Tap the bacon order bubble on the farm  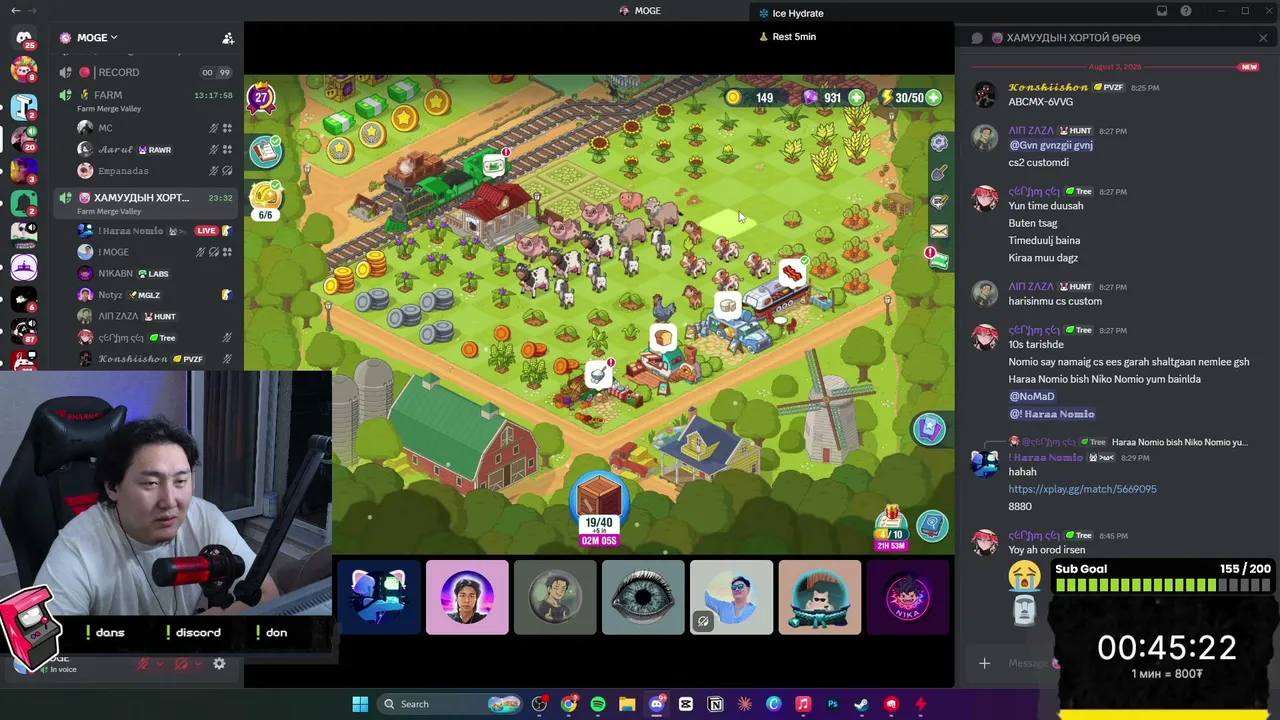pos(792,273)
